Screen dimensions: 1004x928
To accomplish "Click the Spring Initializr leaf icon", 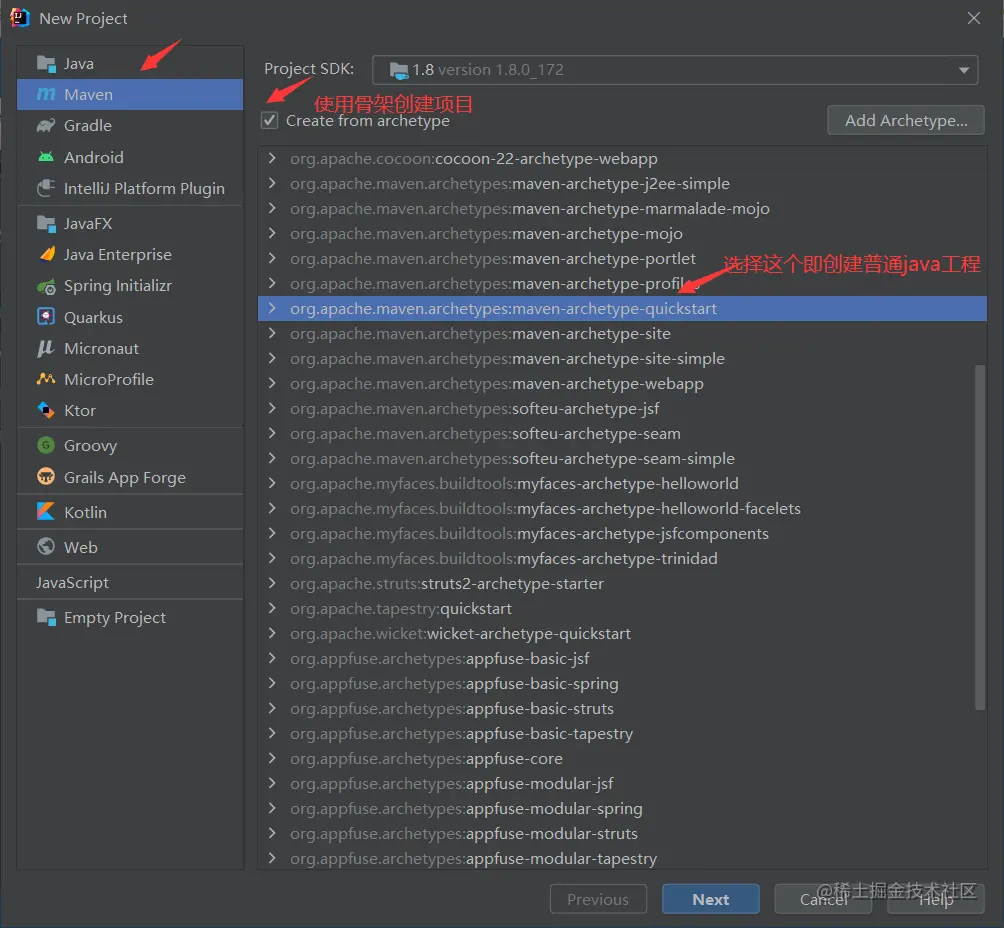I will click(46, 286).
